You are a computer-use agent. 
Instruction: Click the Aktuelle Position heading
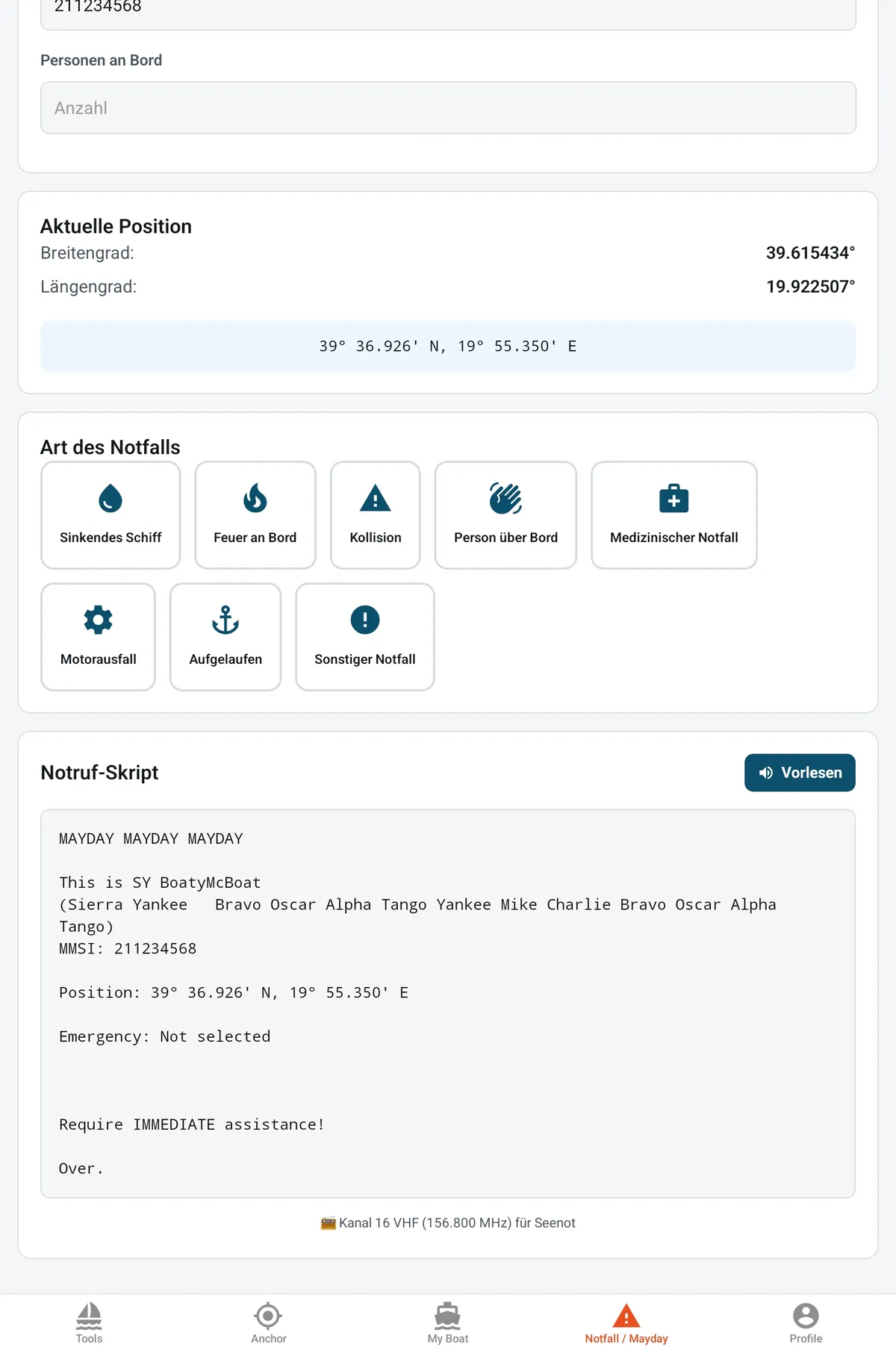pyautogui.click(x=116, y=226)
